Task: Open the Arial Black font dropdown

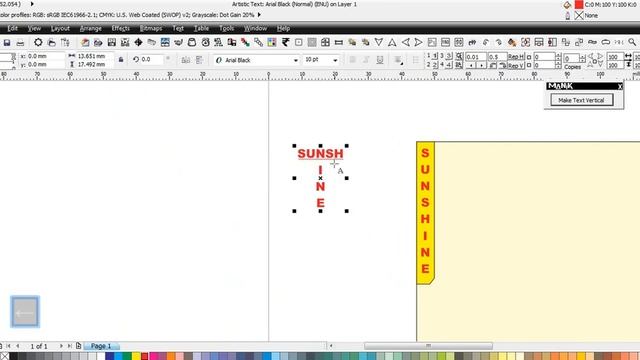Action: (x=296, y=60)
